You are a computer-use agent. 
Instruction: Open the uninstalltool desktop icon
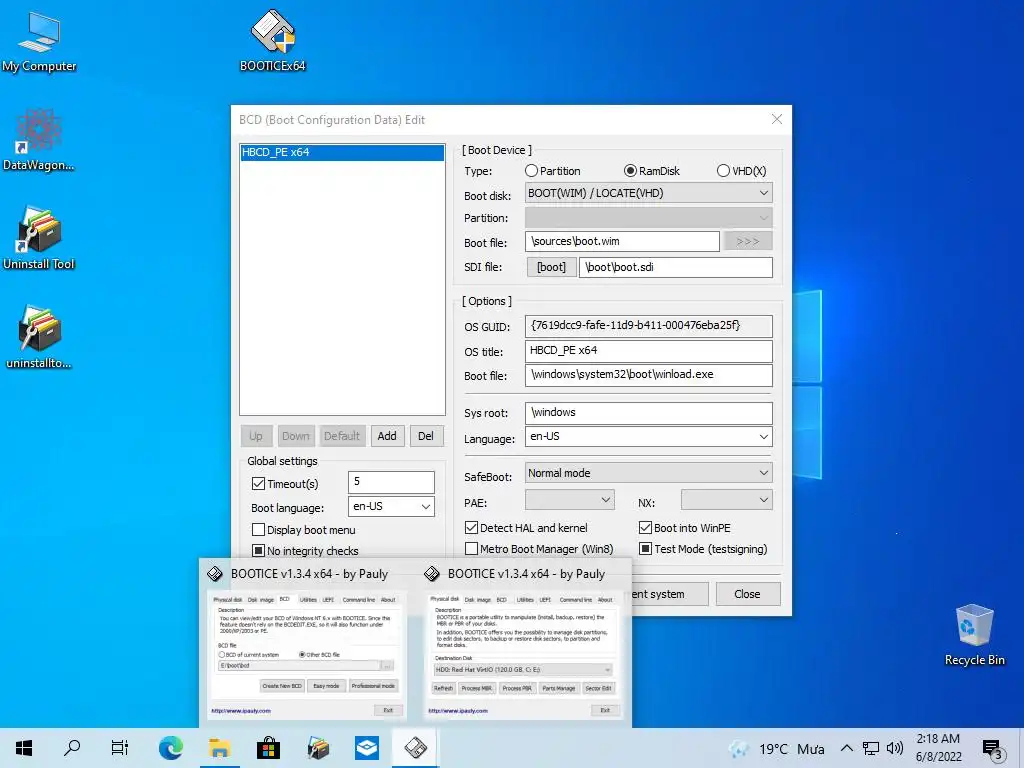[x=39, y=337]
